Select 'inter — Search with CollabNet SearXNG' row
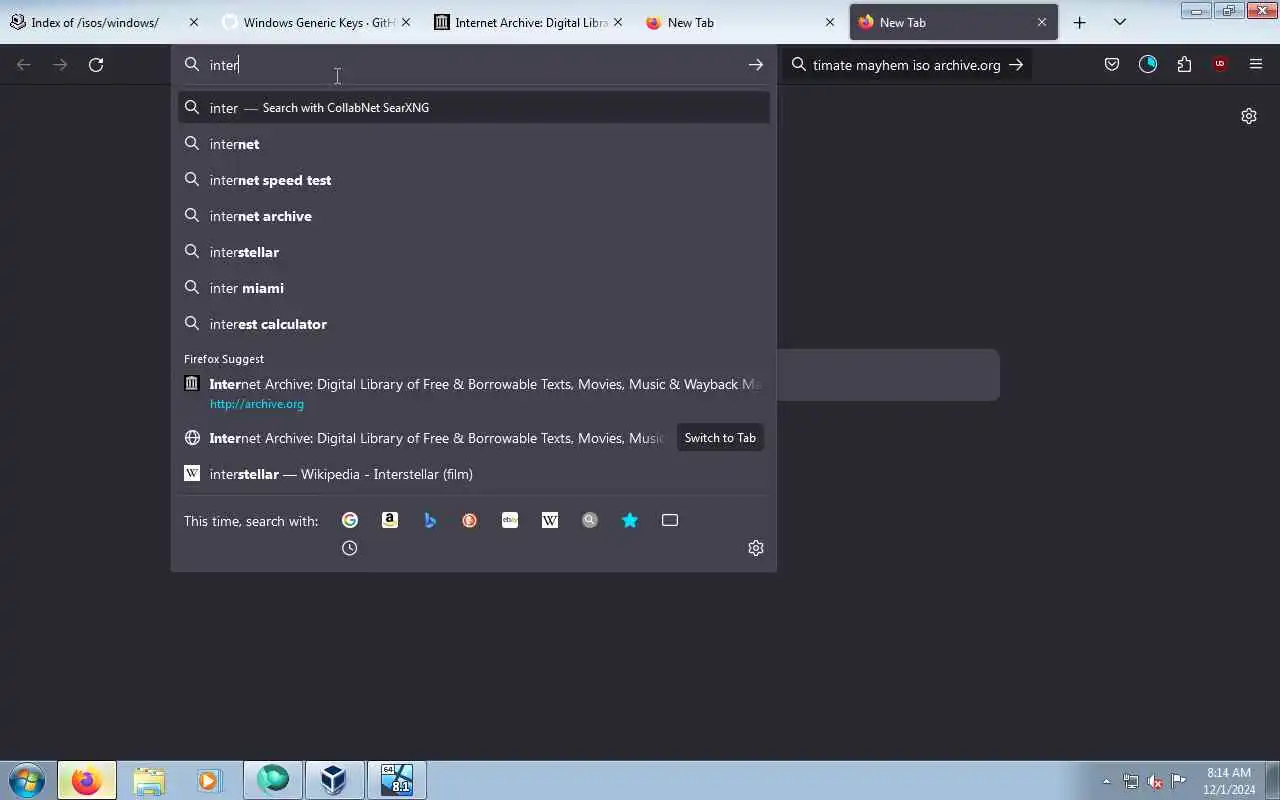 (474, 107)
